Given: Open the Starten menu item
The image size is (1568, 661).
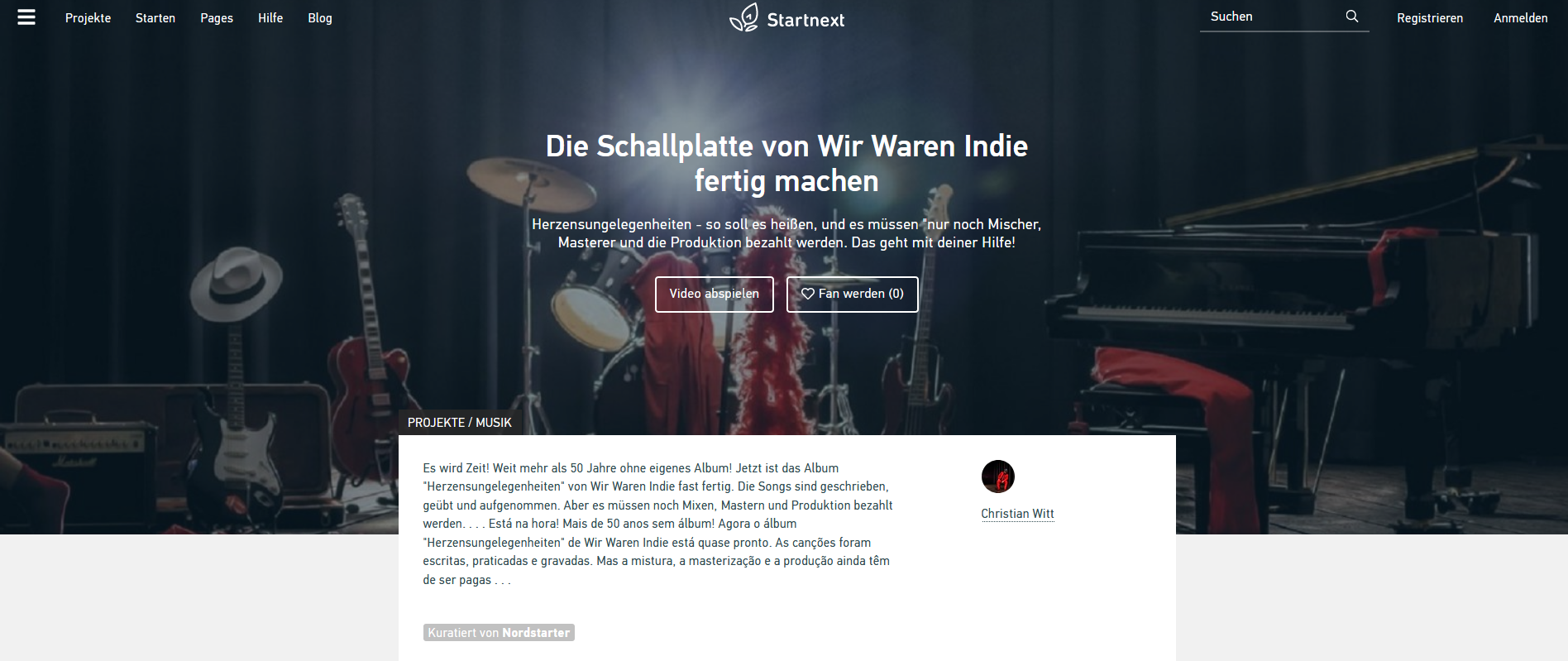Looking at the screenshot, I should tap(155, 18).
